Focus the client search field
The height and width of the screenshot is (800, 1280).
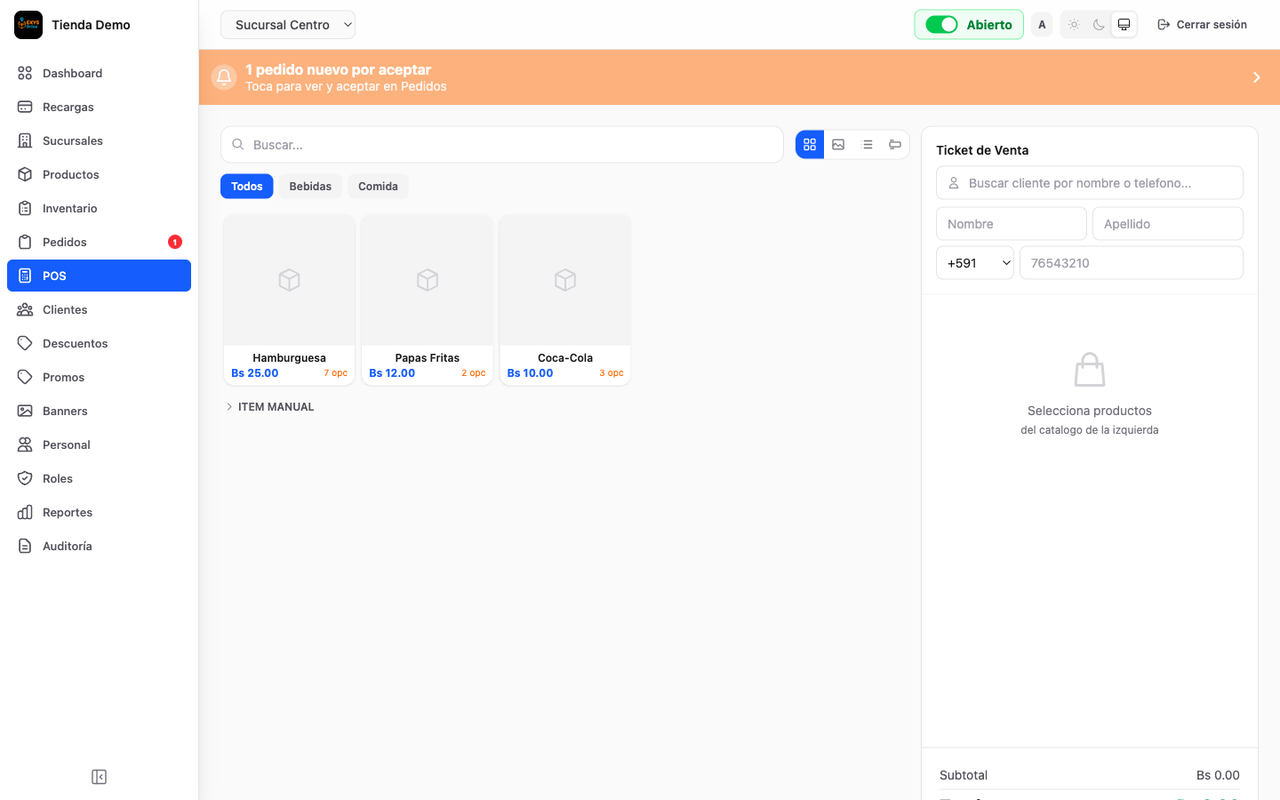[1090, 183]
